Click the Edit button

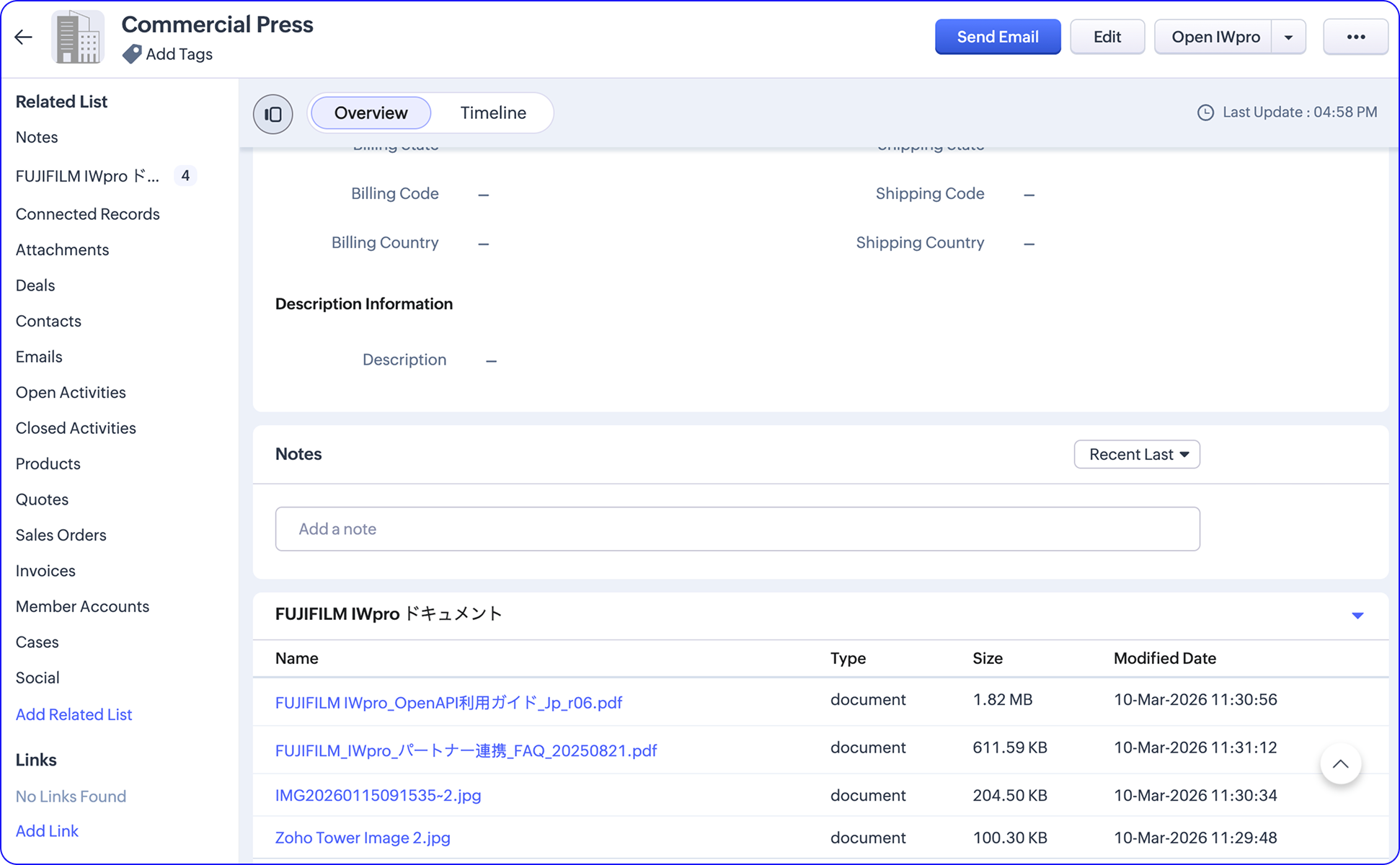pyautogui.click(x=1107, y=37)
